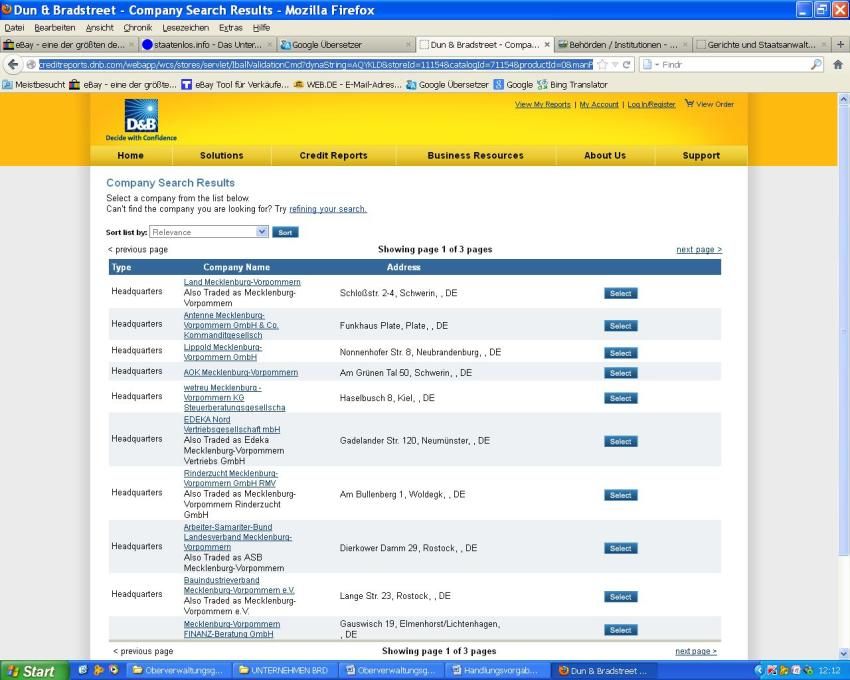Screen dimensions: 850x680
Task: Switch to the staatenlos.info tab
Action: tap(207, 44)
